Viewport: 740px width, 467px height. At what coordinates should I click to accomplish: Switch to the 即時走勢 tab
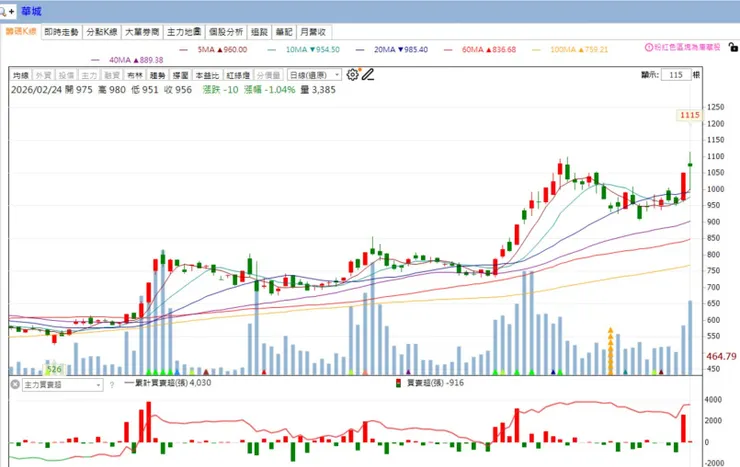click(x=61, y=32)
